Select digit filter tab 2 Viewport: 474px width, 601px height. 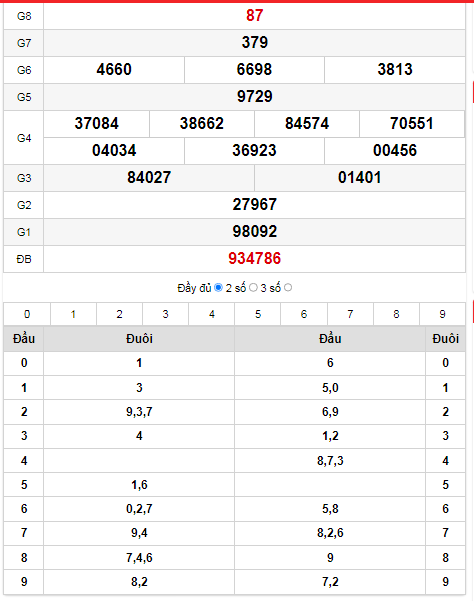120,314
